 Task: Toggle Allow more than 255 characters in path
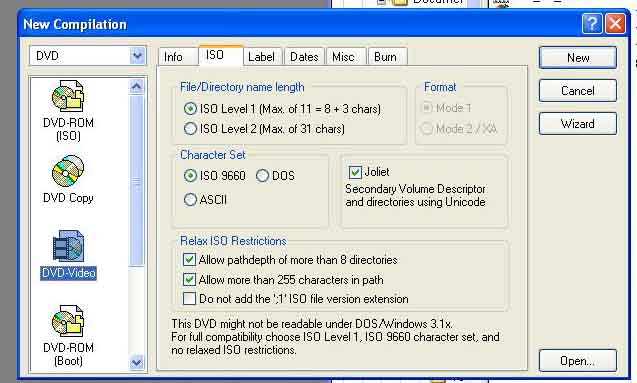click(x=189, y=279)
